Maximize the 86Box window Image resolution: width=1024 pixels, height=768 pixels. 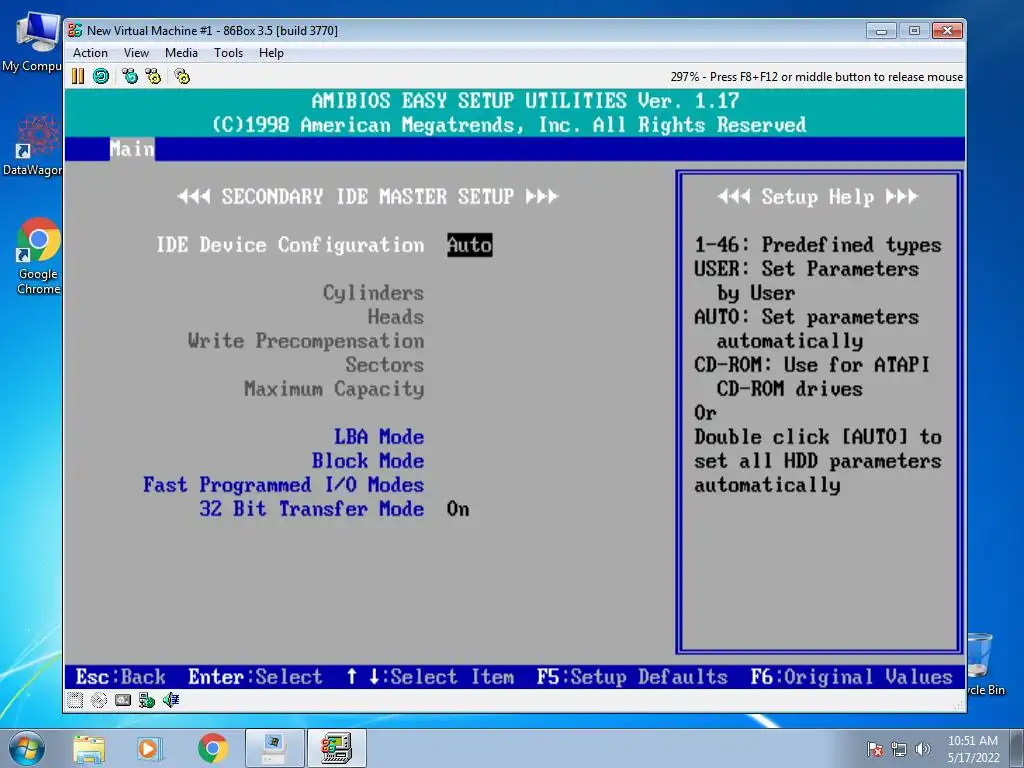click(914, 30)
